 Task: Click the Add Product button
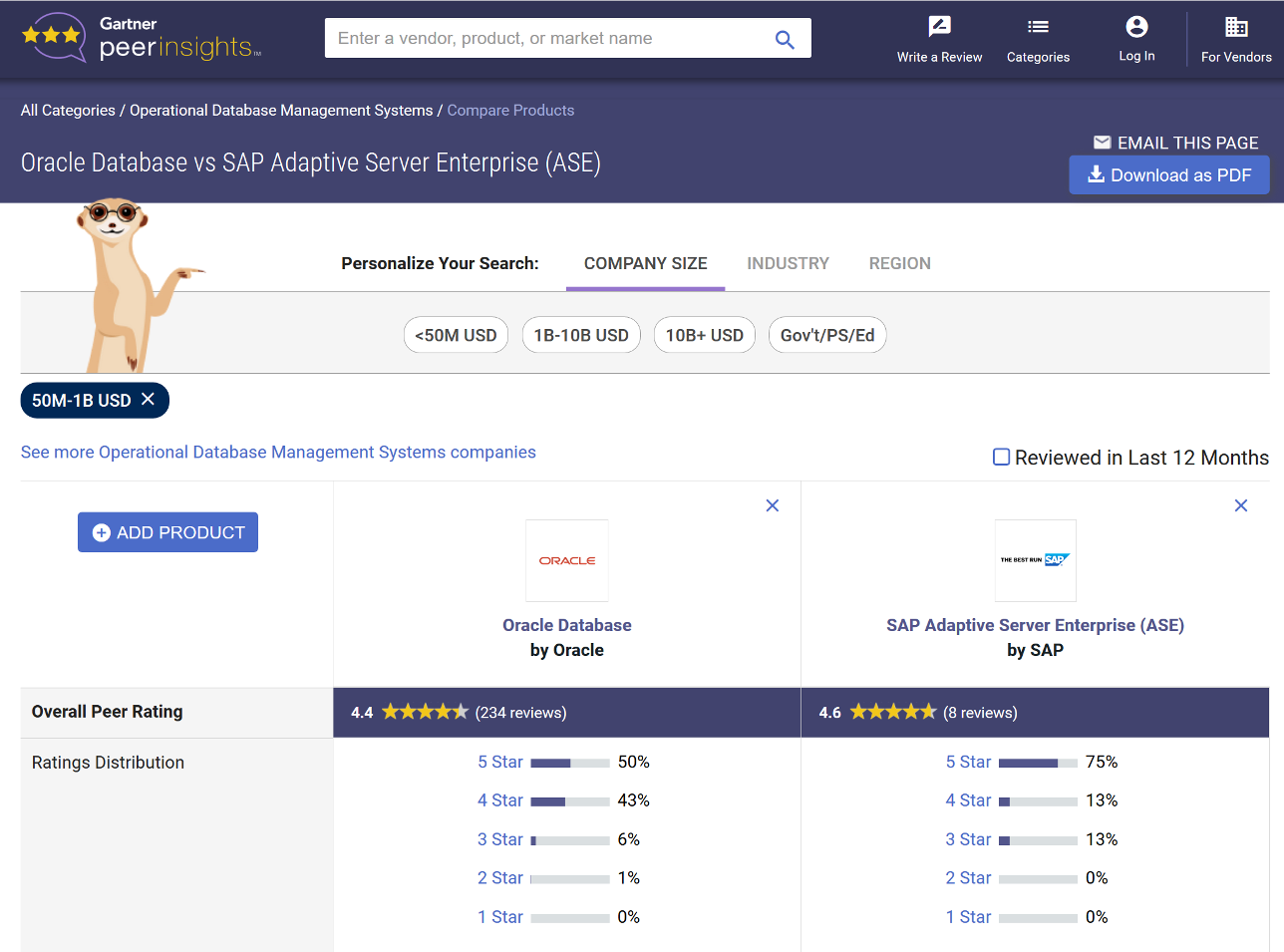(x=167, y=532)
